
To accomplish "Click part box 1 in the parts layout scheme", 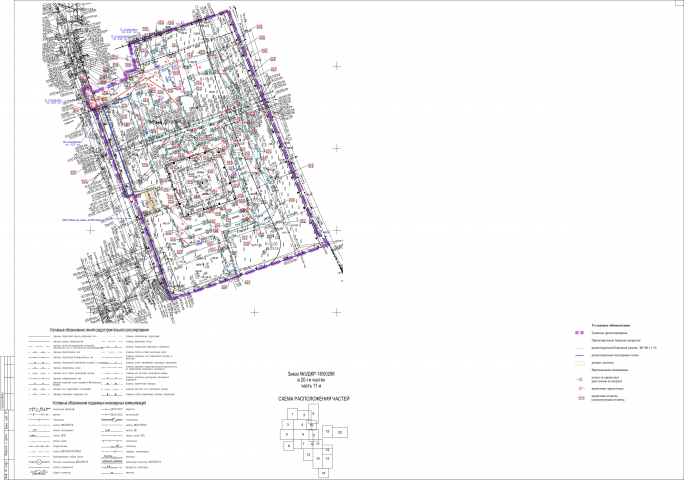I will coord(292,414).
